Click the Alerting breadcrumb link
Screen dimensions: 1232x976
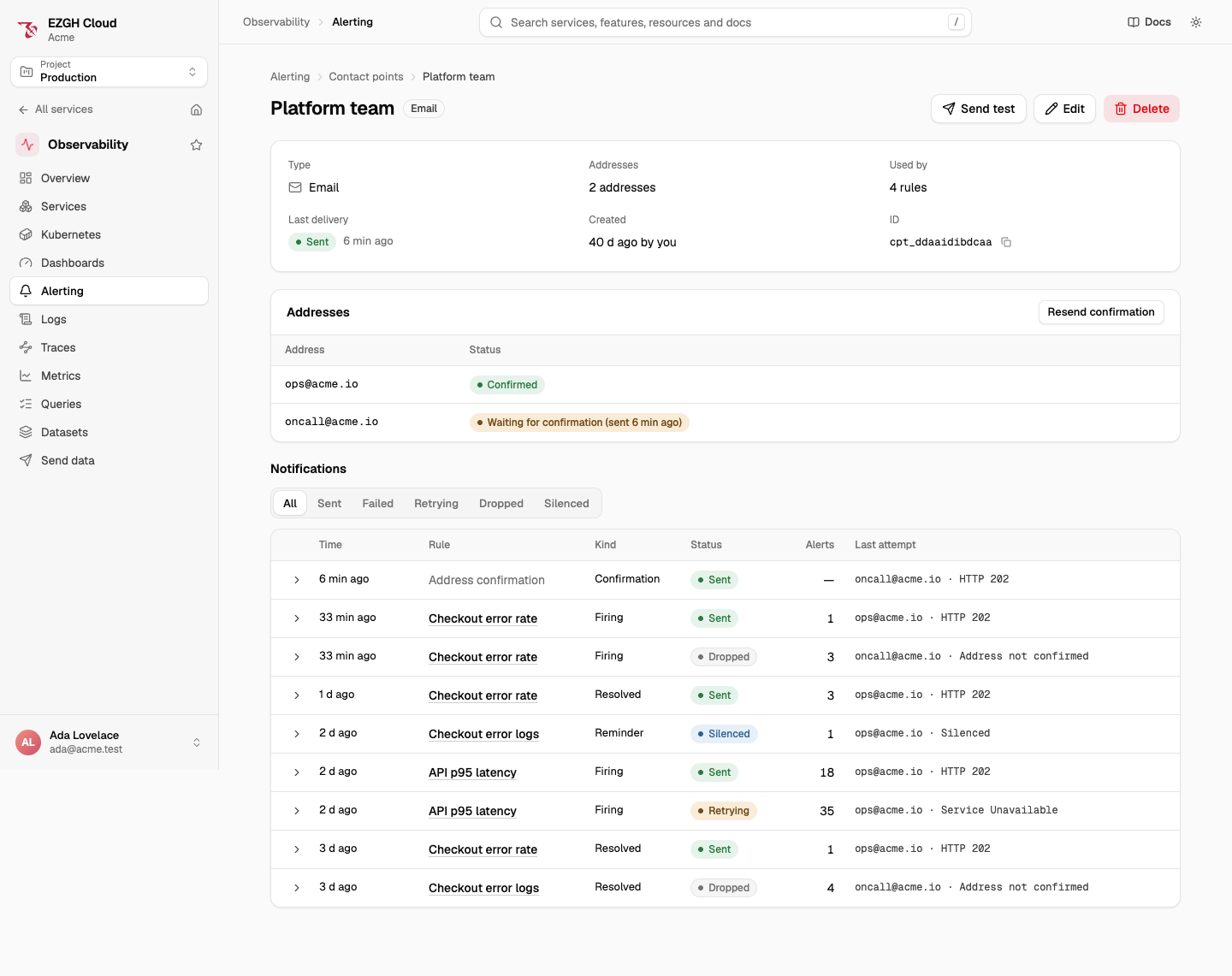click(290, 77)
